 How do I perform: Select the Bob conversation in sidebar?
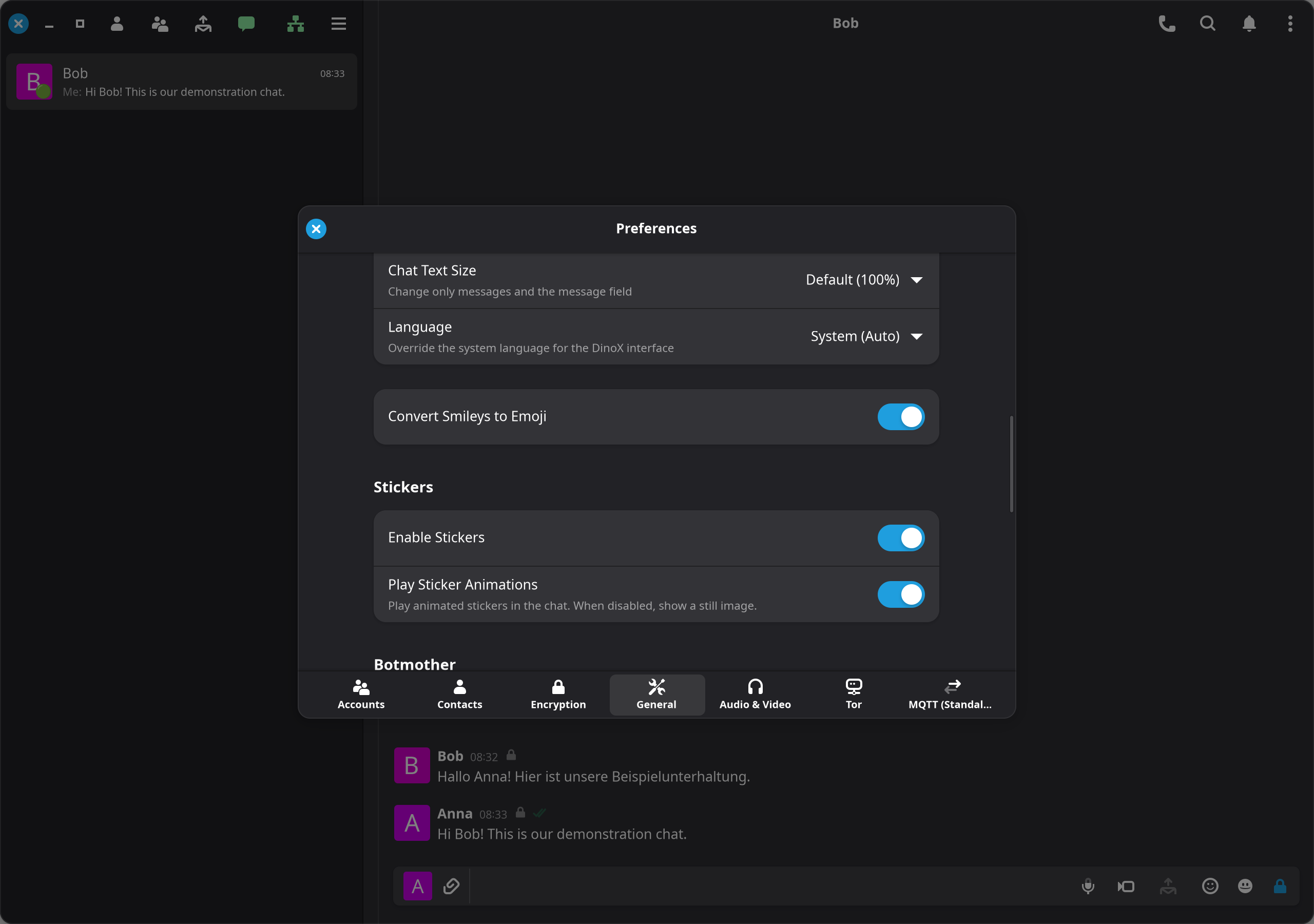181,82
